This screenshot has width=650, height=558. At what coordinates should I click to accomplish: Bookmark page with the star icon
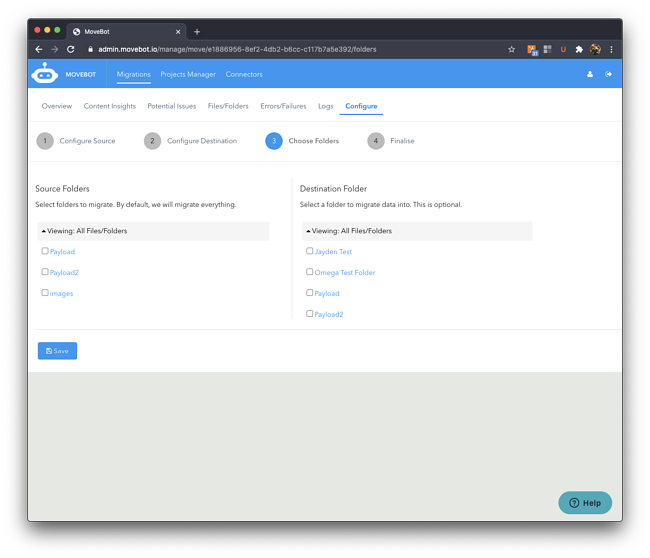point(512,49)
